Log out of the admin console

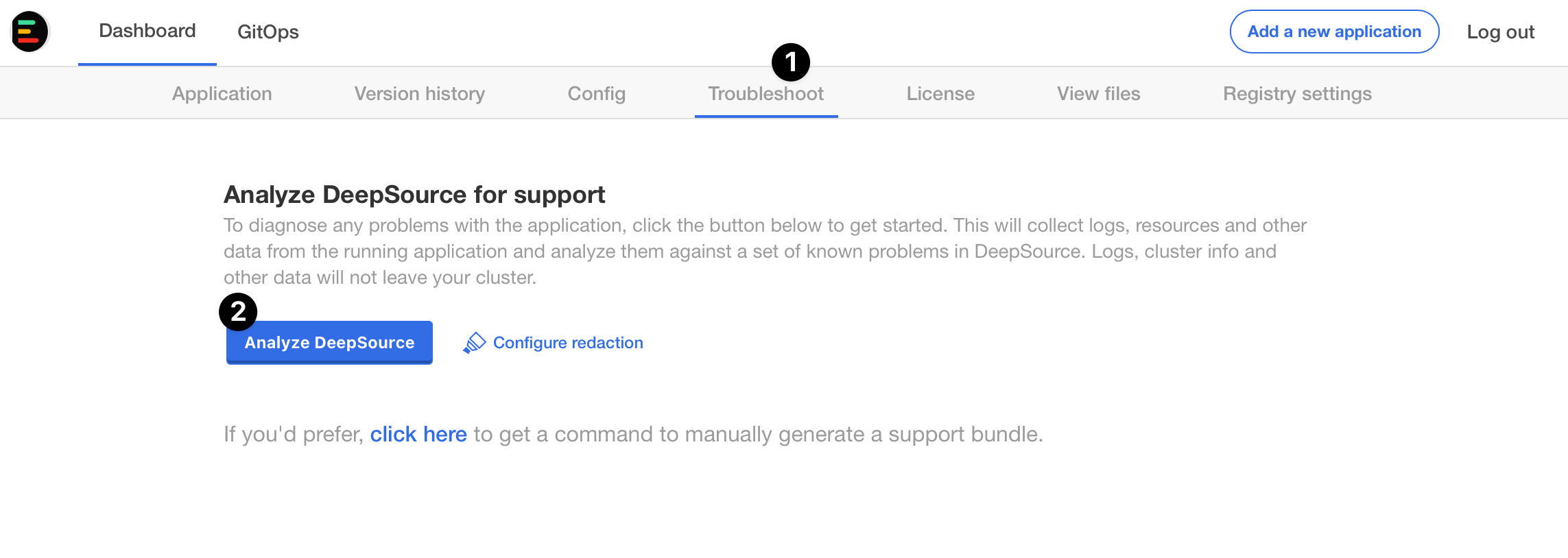(1500, 32)
